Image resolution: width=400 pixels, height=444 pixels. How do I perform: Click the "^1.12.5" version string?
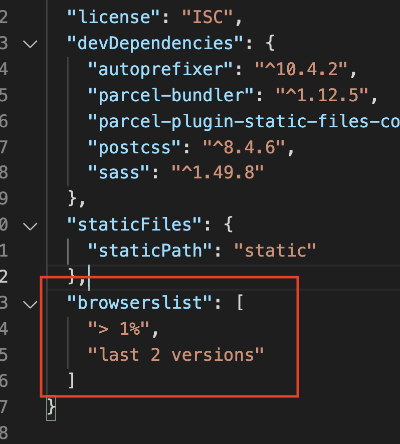pos(322,95)
